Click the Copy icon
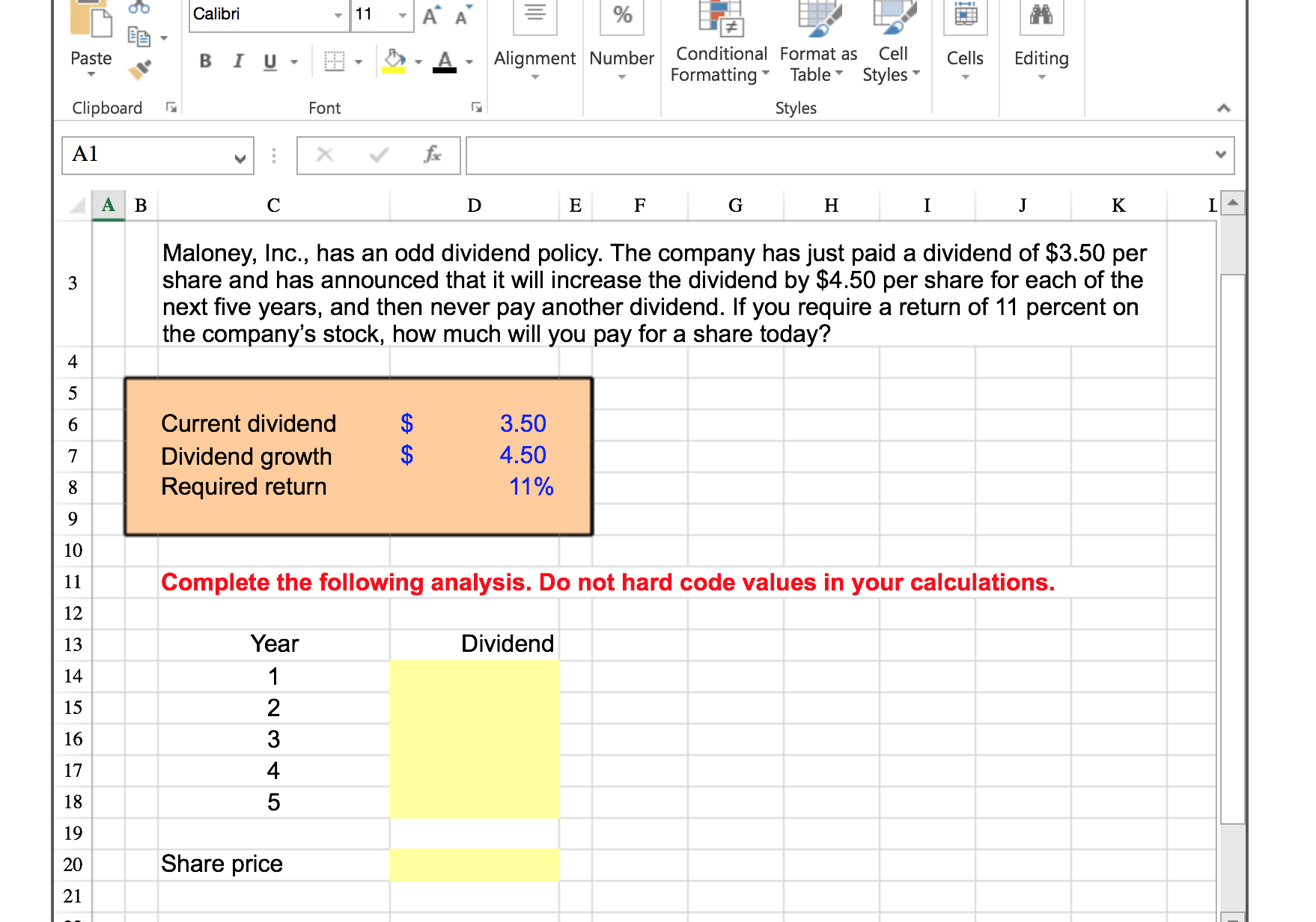The height and width of the screenshot is (922, 1316). (138, 36)
